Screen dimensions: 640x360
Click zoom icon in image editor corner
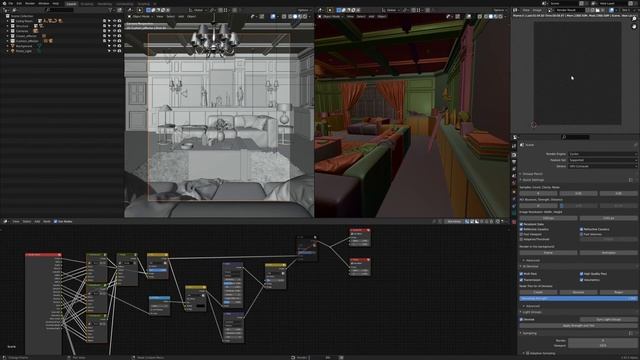(x=634, y=19)
